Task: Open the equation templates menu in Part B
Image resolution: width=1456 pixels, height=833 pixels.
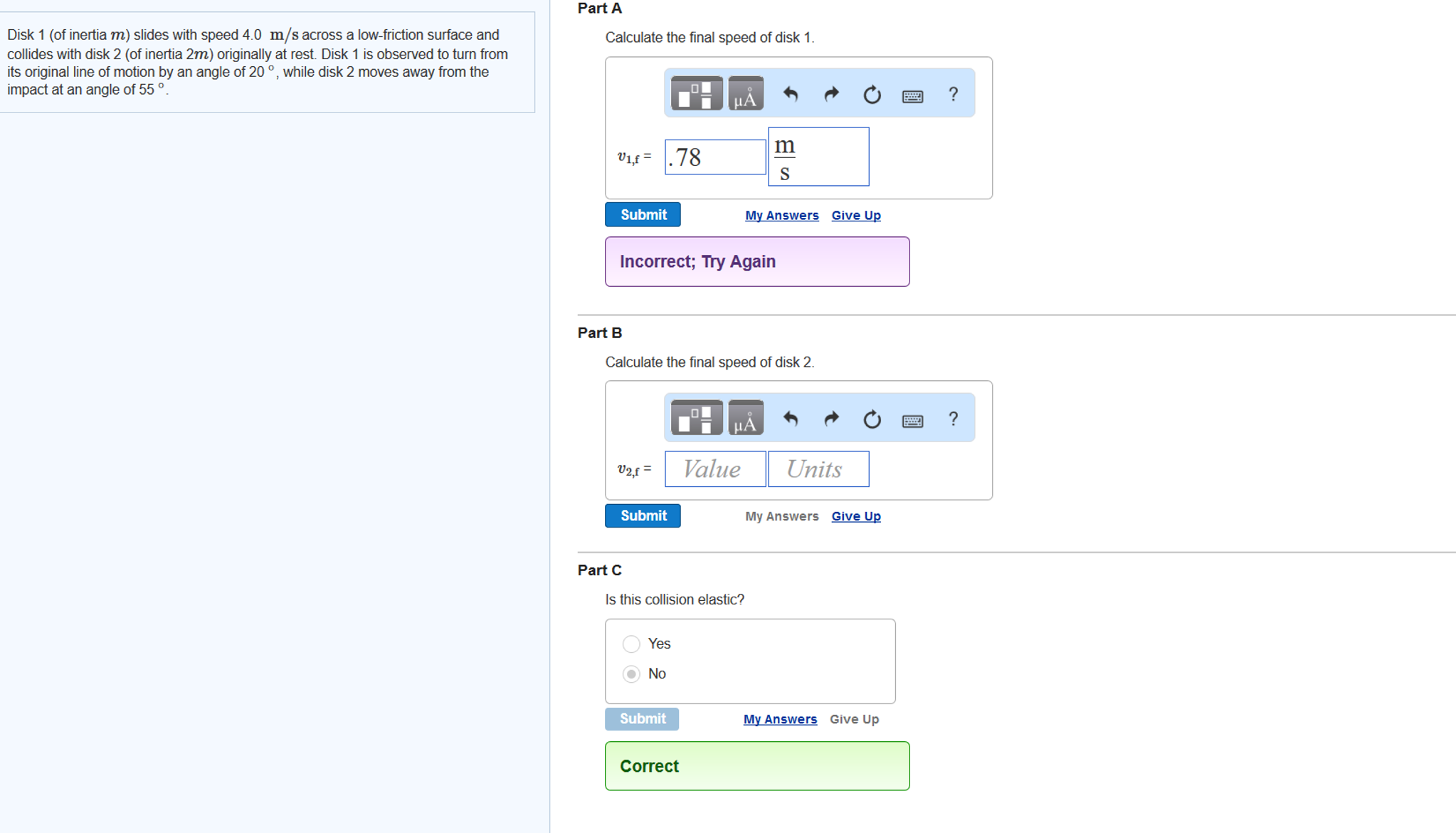Action: [x=695, y=418]
